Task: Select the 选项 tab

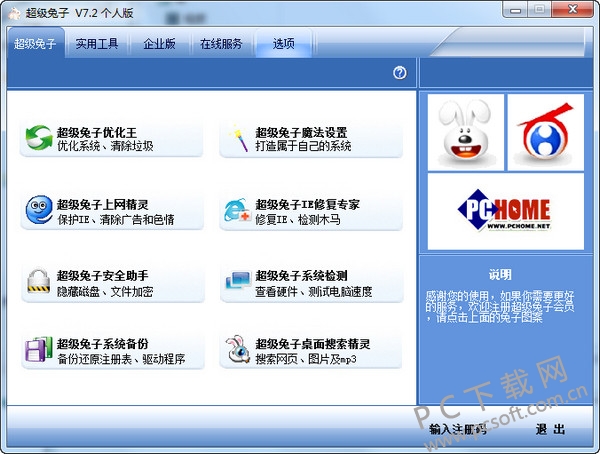Action: (284, 44)
